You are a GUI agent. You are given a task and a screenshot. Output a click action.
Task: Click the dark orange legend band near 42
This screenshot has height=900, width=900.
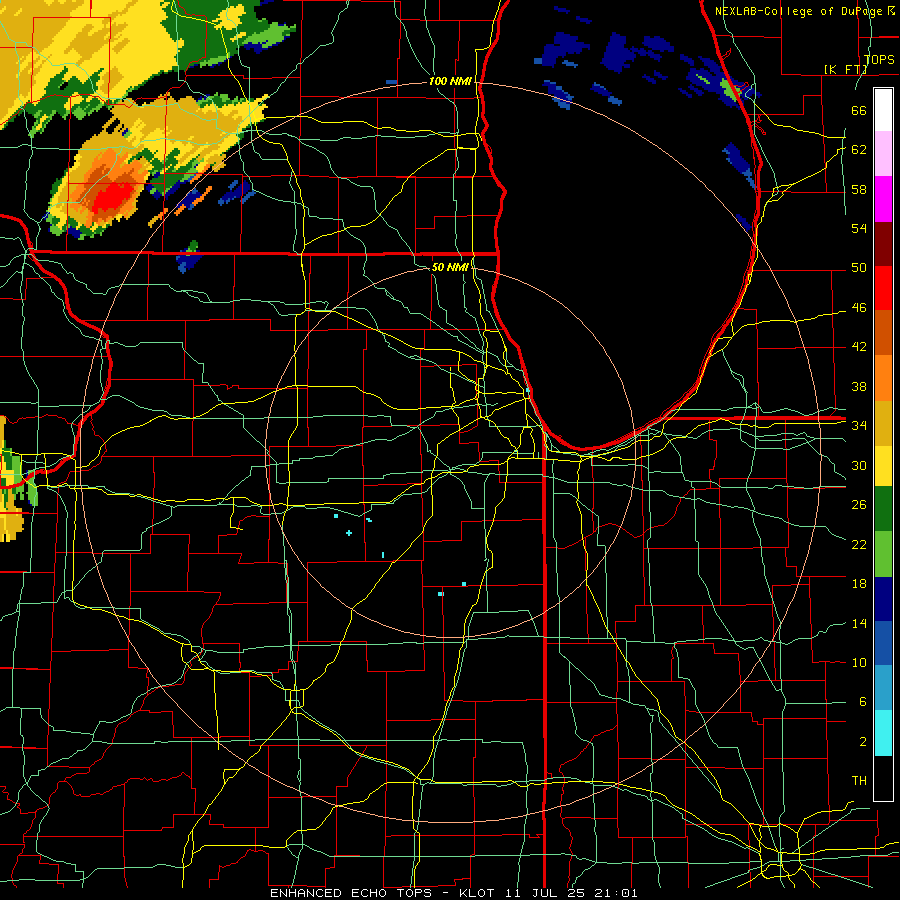[x=883, y=333]
